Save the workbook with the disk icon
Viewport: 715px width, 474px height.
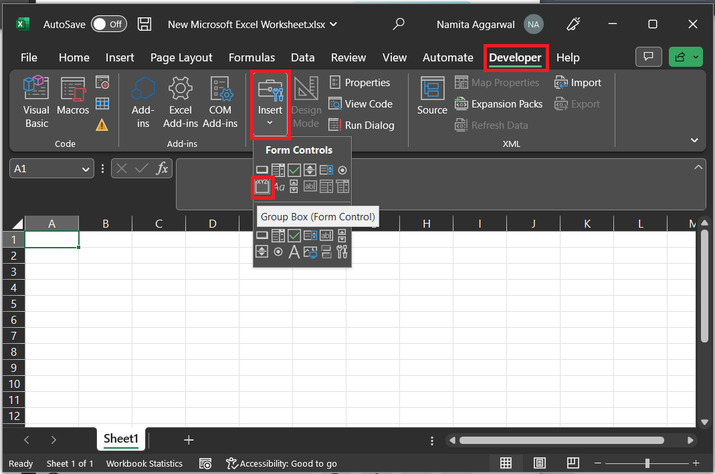click(x=145, y=24)
